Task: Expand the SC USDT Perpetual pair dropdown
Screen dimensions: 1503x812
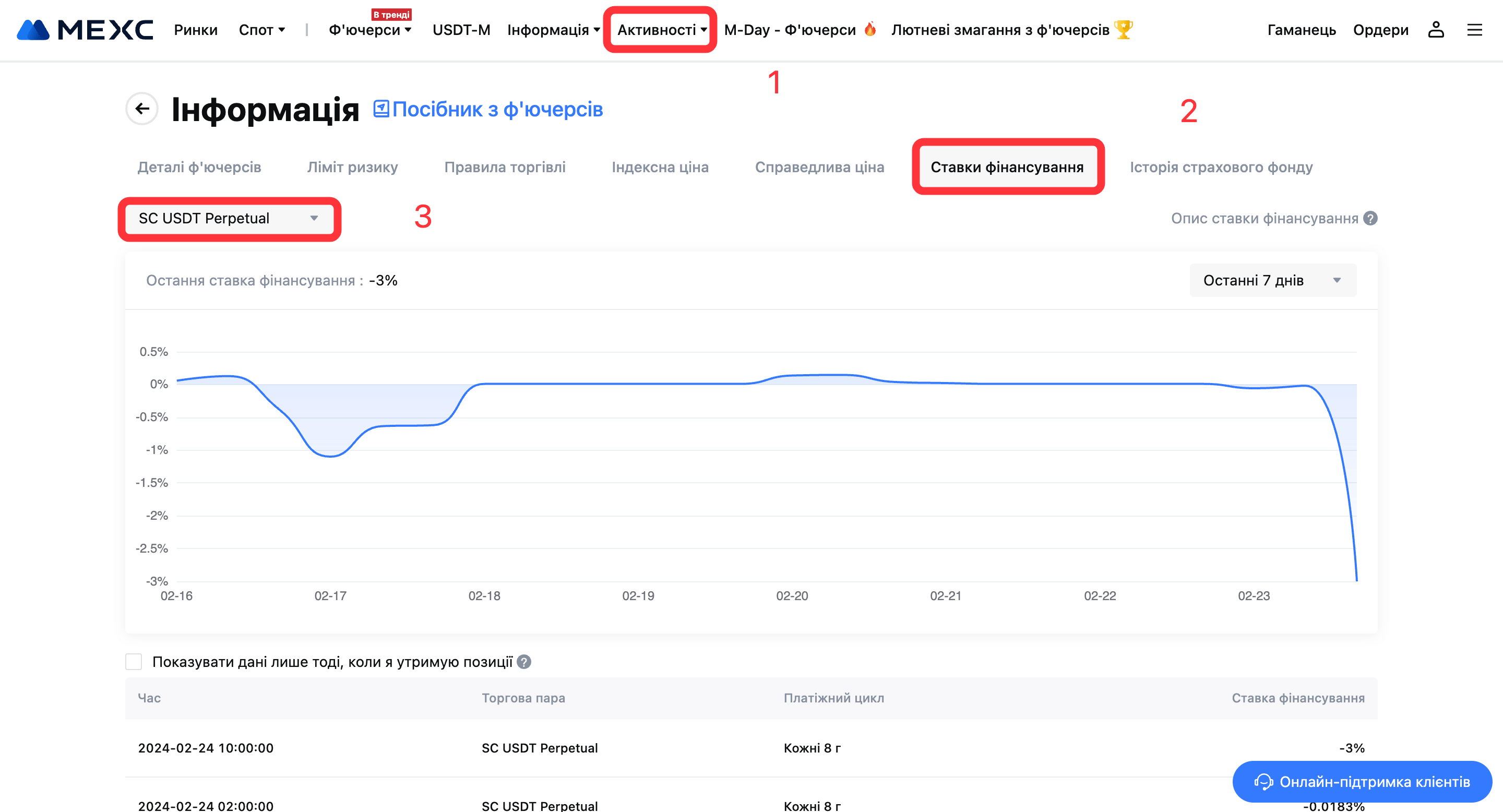Action: point(229,218)
